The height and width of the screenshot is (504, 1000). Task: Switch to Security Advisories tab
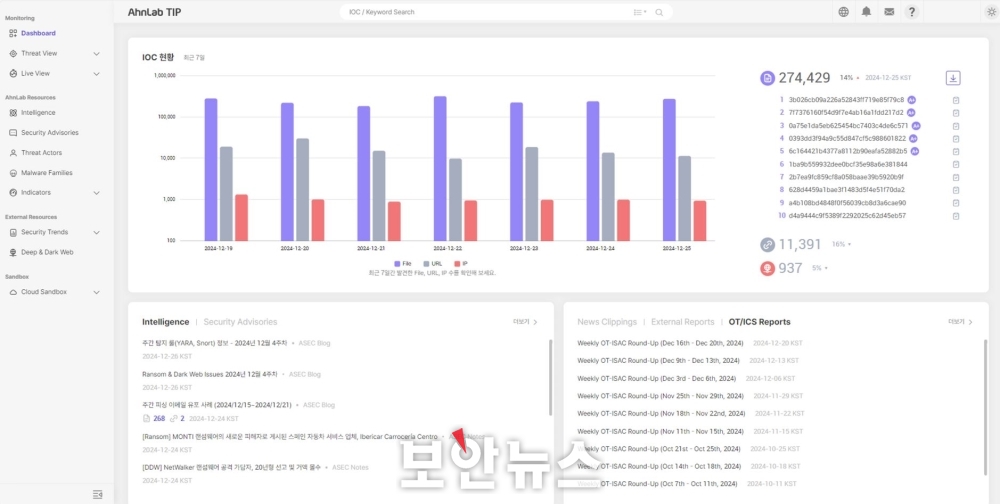pos(240,322)
